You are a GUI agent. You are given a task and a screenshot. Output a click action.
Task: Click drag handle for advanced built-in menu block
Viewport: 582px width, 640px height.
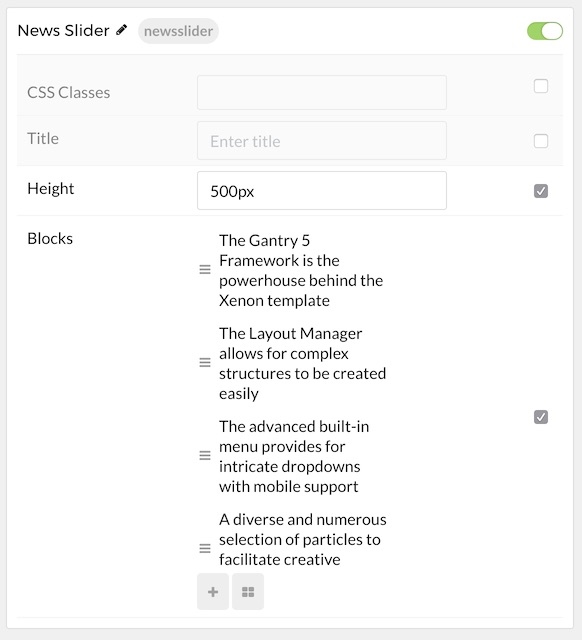tap(205, 456)
